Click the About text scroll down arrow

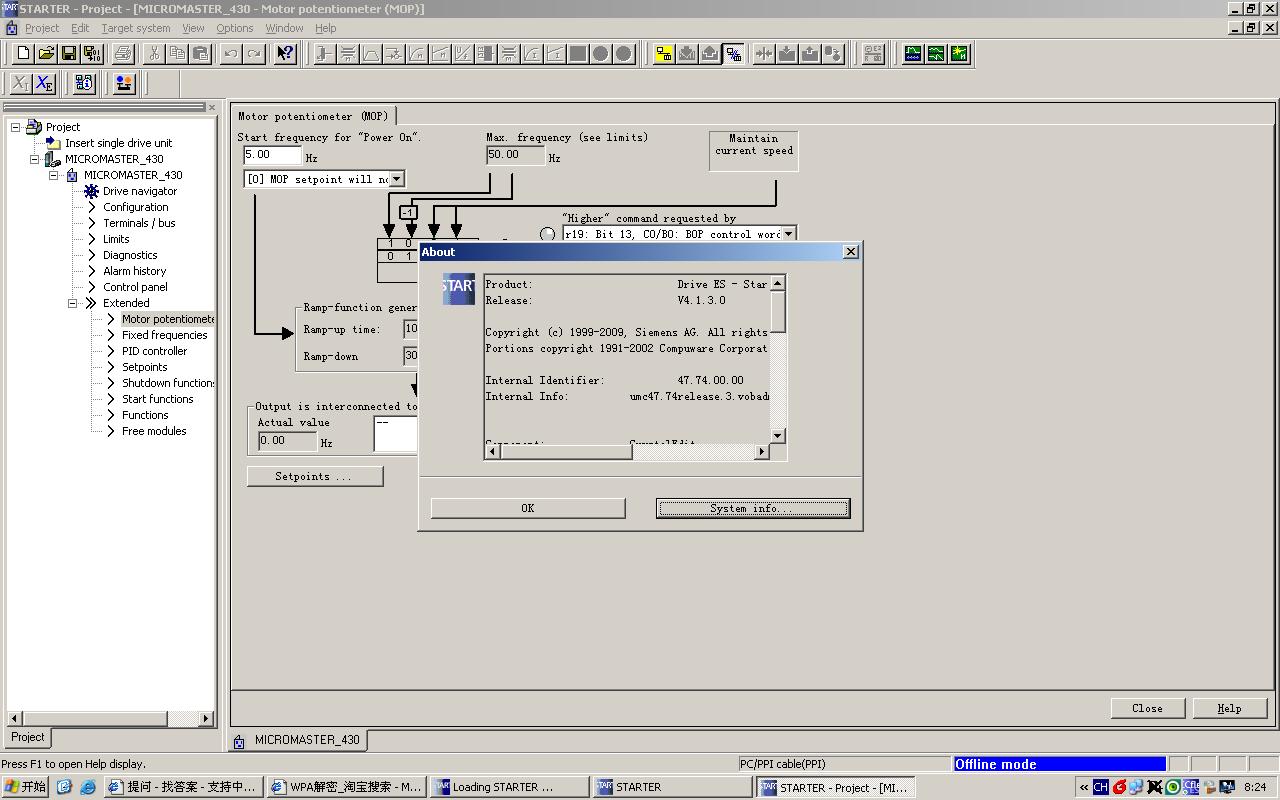click(x=778, y=435)
